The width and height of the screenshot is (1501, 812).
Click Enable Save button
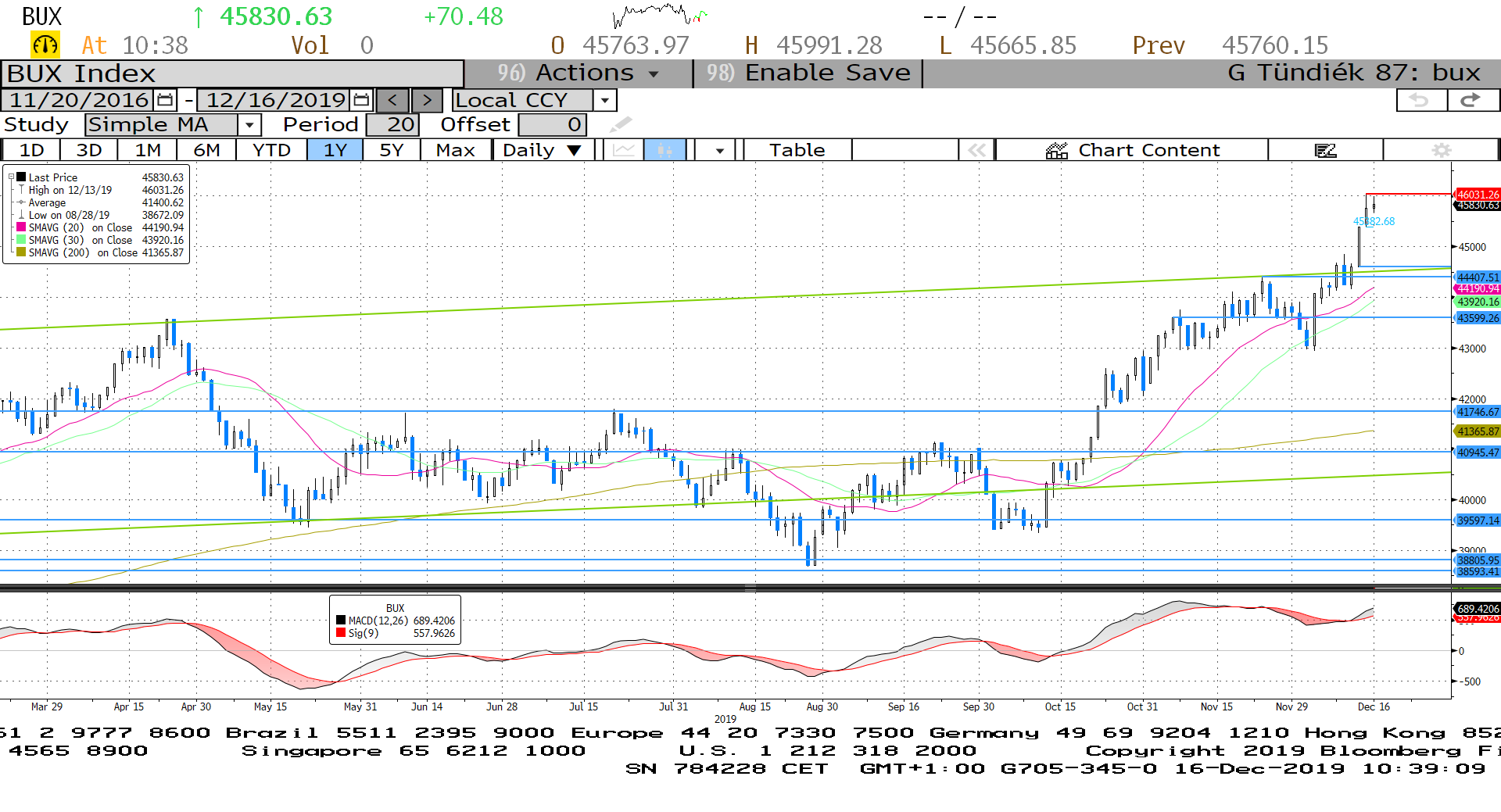point(808,73)
